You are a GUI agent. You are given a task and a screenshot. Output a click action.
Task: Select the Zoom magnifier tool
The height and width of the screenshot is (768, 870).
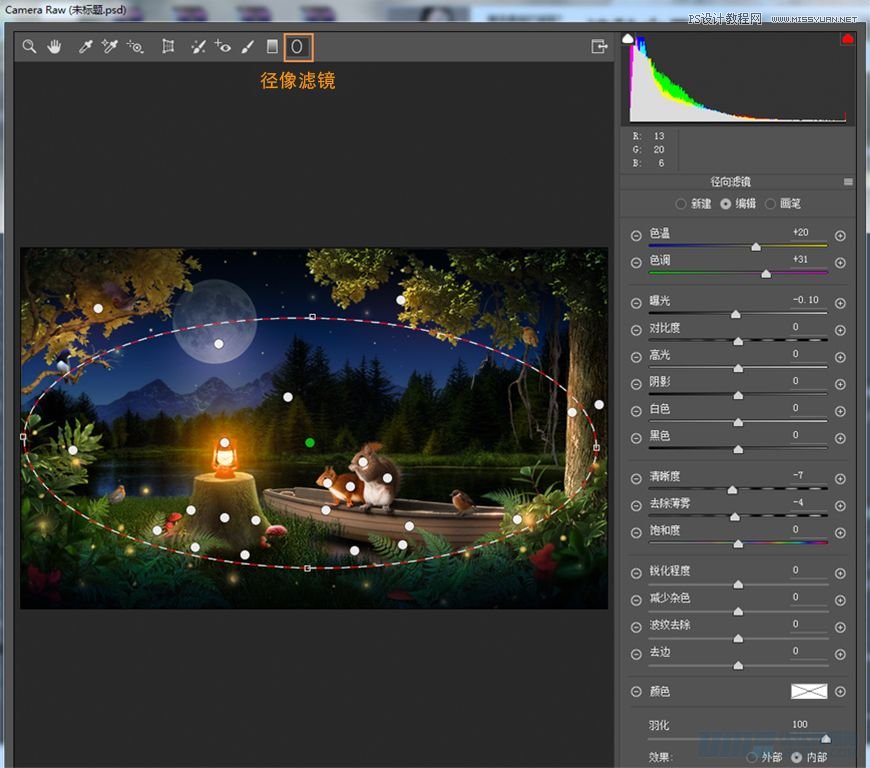click(x=30, y=46)
